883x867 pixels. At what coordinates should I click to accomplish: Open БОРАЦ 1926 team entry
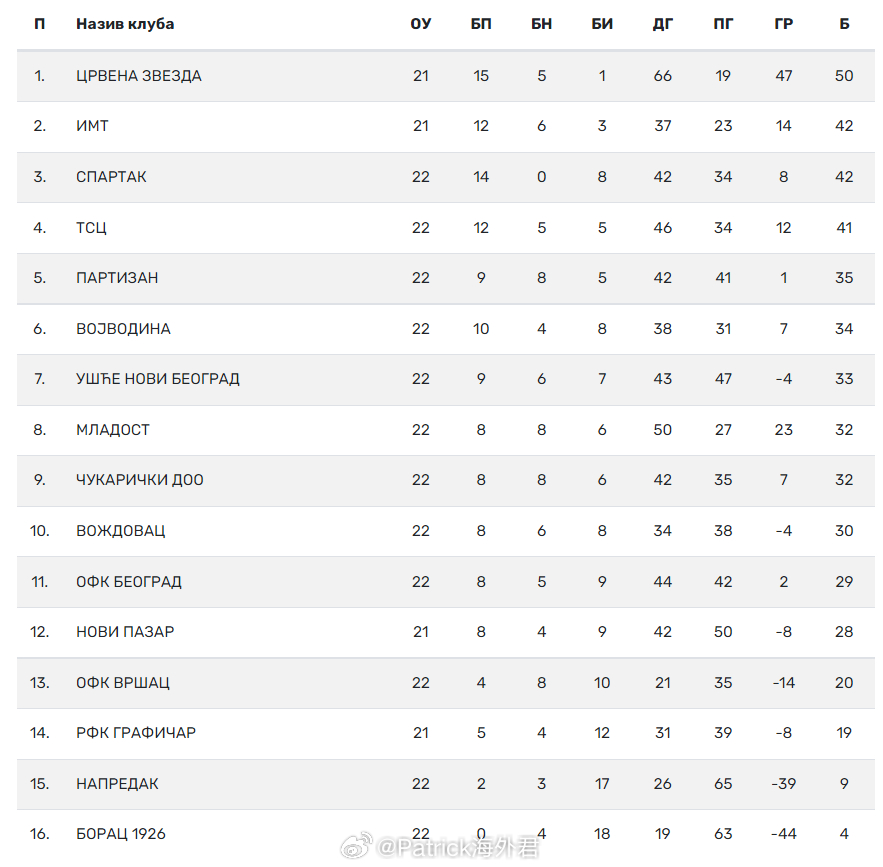click(121, 834)
